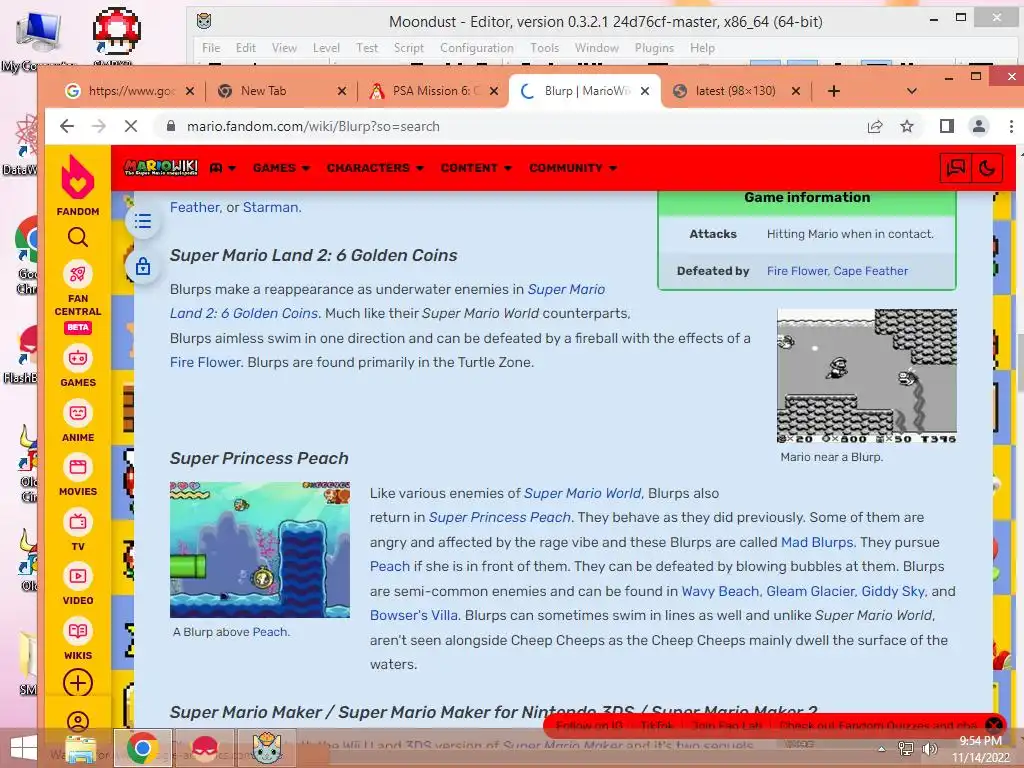Click the system volume icon
The height and width of the screenshot is (768, 1024).
[929, 748]
